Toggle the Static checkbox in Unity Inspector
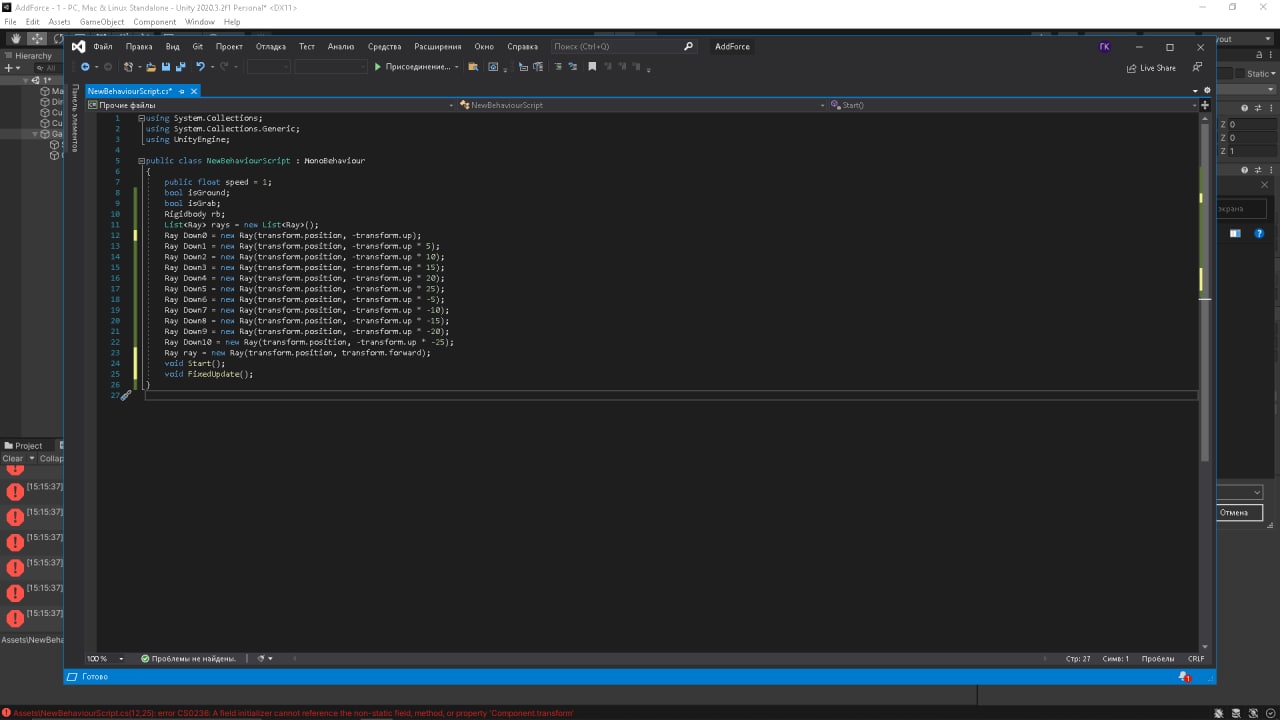Image resolution: width=1280 pixels, height=720 pixels. [x=1239, y=74]
